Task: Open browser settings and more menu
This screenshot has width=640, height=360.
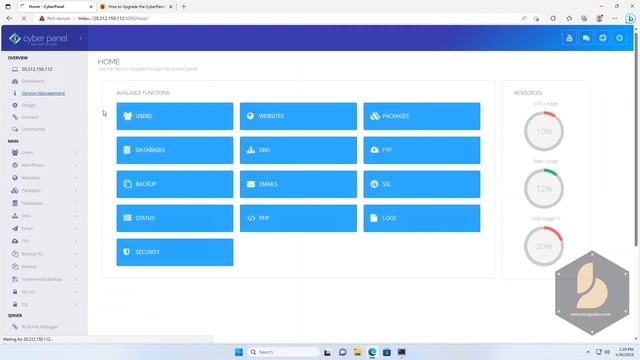Action: tap(615, 18)
